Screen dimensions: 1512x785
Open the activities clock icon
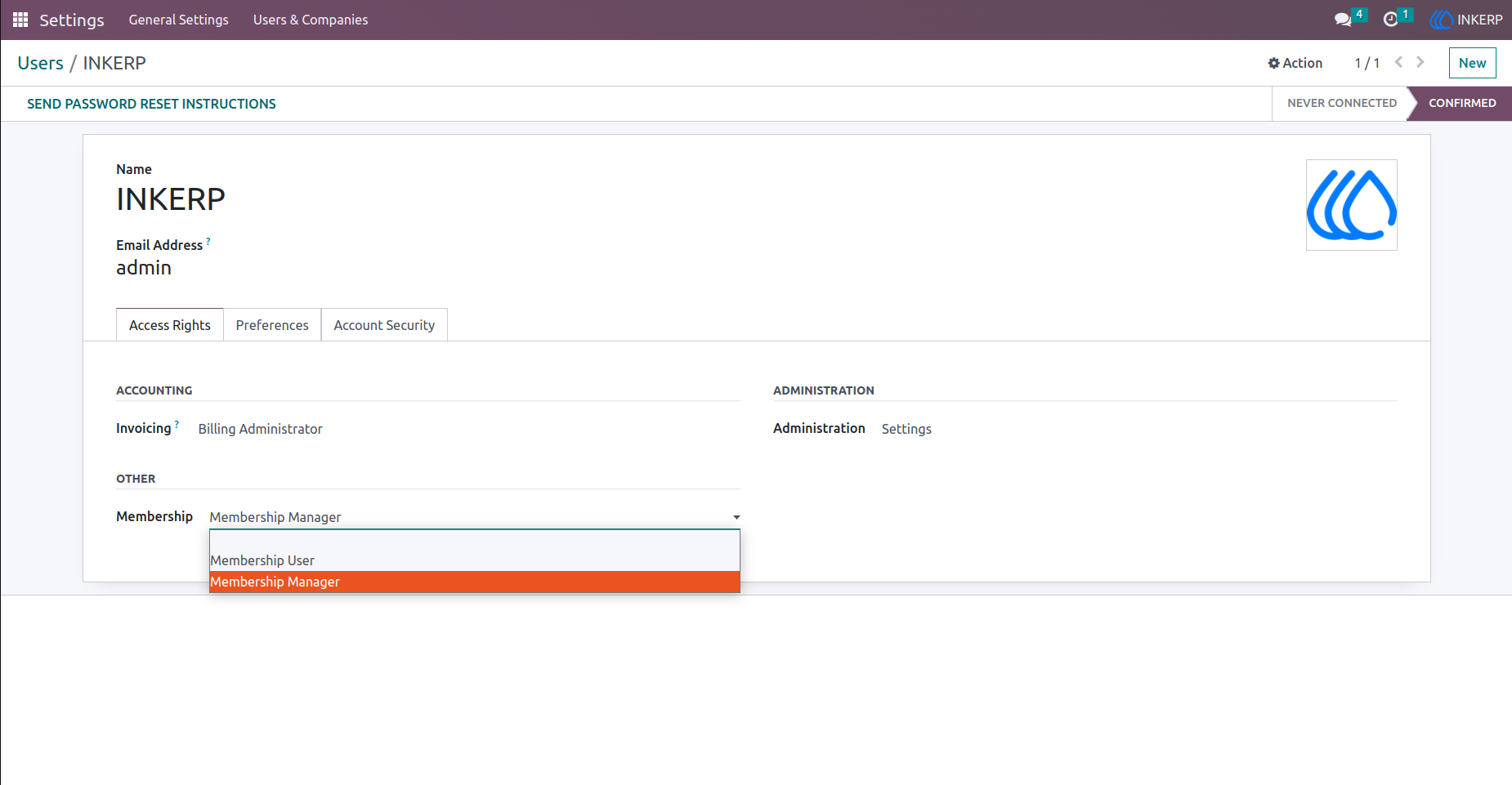[x=1390, y=20]
